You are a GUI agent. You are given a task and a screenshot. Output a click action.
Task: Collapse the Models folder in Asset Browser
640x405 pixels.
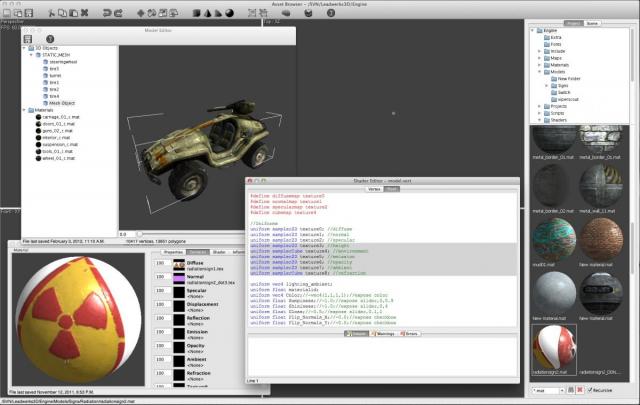click(x=540, y=72)
